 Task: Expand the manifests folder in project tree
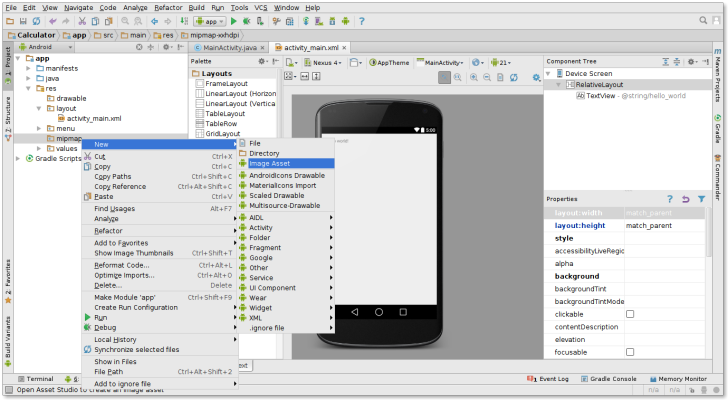pyautogui.click(x=28, y=68)
